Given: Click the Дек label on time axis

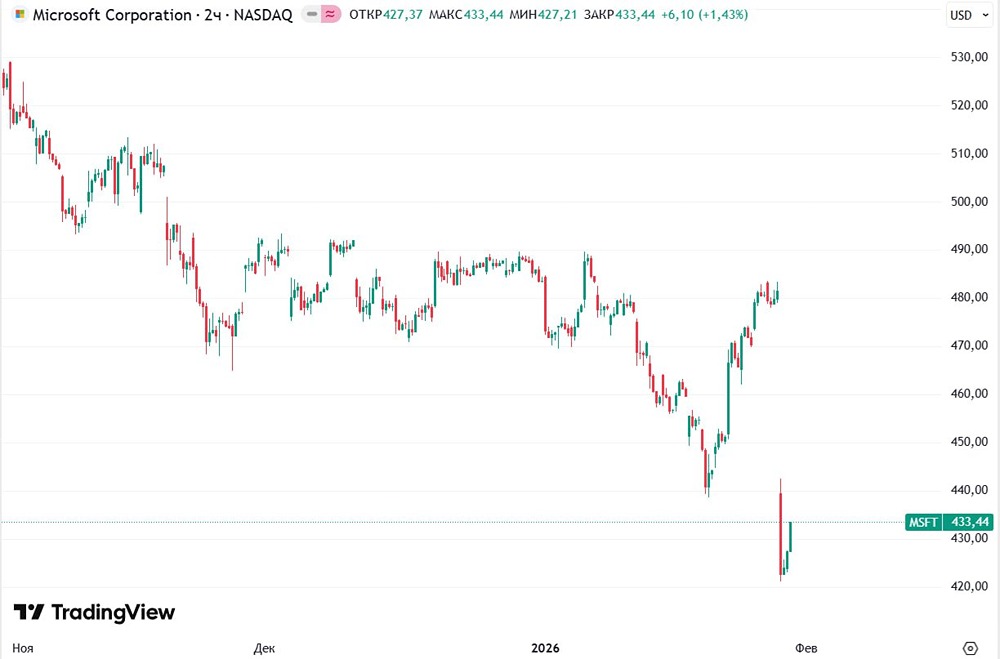Looking at the screenshot, I should point(264,648).
